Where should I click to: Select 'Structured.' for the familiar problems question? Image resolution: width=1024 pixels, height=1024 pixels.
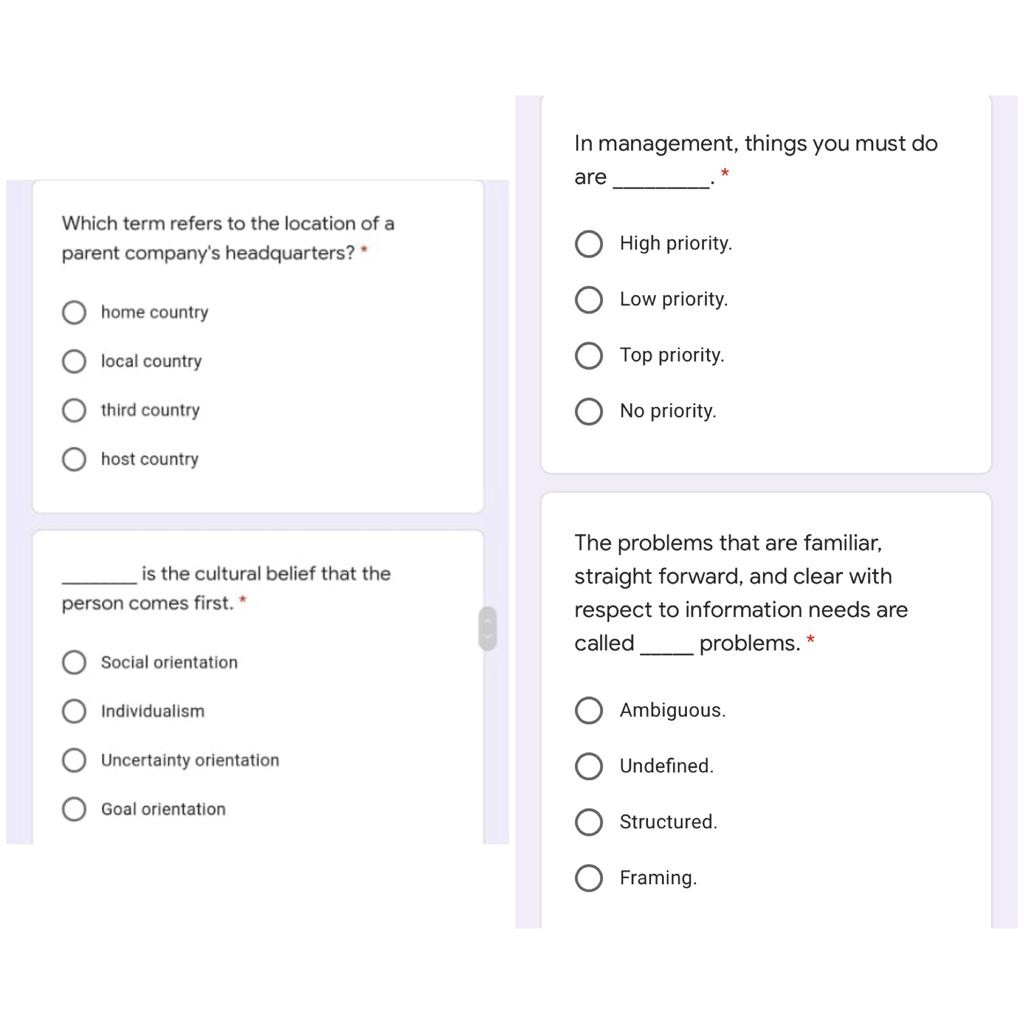[589, 822]
